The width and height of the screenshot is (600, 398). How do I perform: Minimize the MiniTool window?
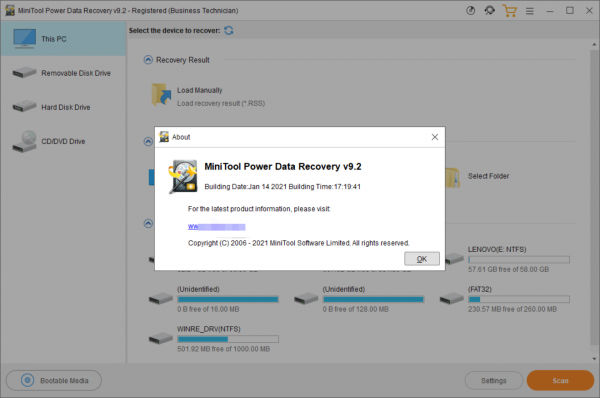point(550,11)
